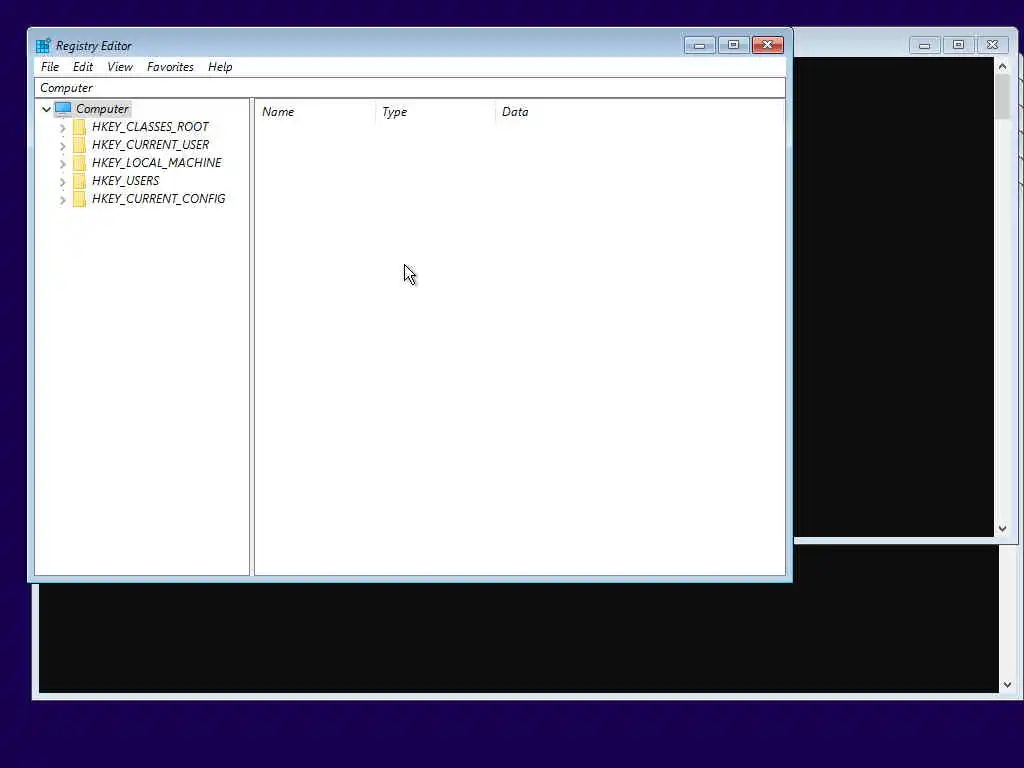
Task: Expand the HKEY_USERS key
Action: pos(63,182)
